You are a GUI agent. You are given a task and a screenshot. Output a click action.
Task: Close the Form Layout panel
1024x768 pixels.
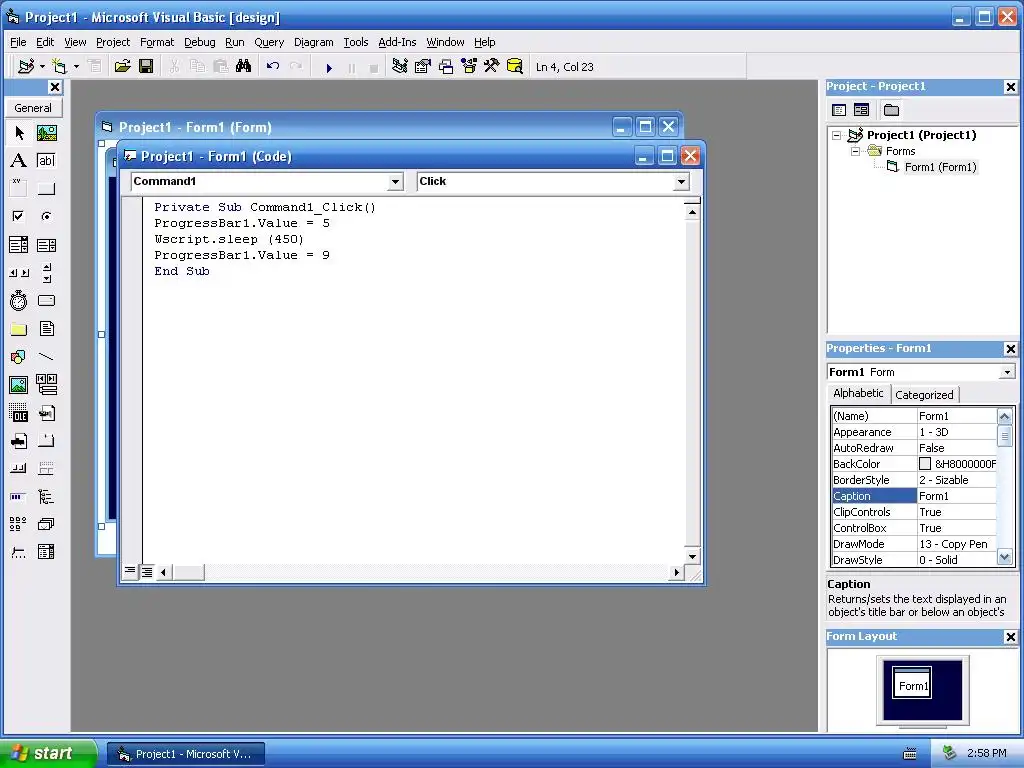1010,637
